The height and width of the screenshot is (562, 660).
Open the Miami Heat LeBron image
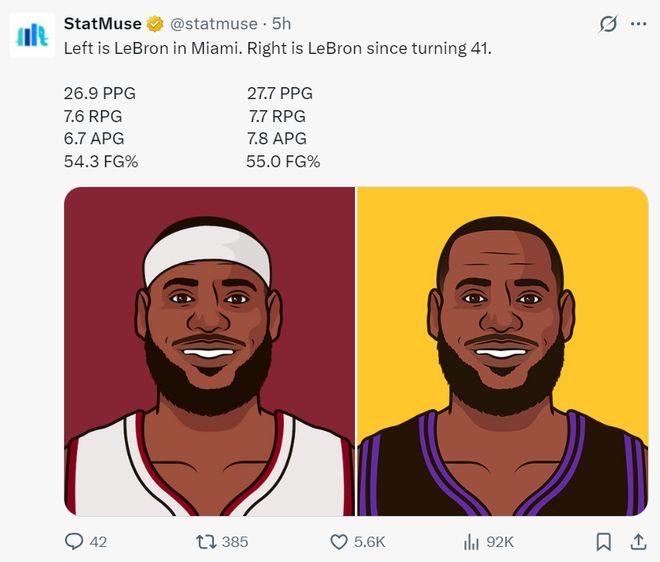click(x=209, y=351)
